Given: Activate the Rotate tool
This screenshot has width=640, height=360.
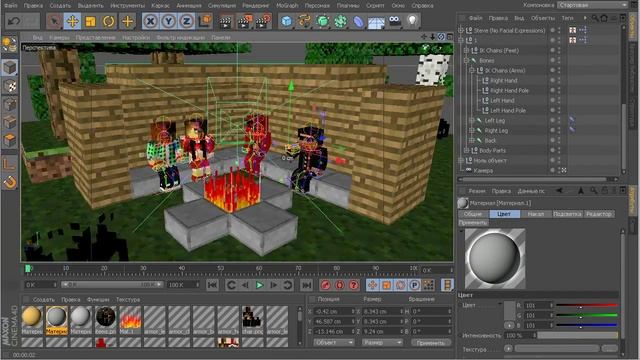Looking at the screenshot, I should 109,21.
